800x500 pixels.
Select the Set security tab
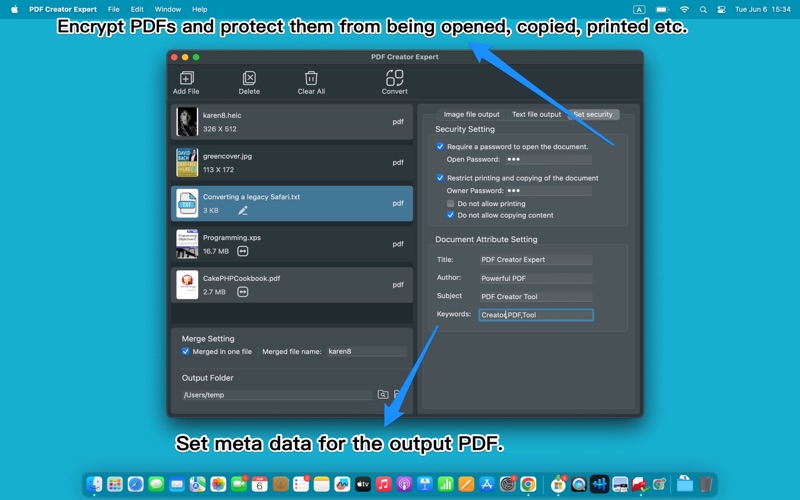pos(593,114)
